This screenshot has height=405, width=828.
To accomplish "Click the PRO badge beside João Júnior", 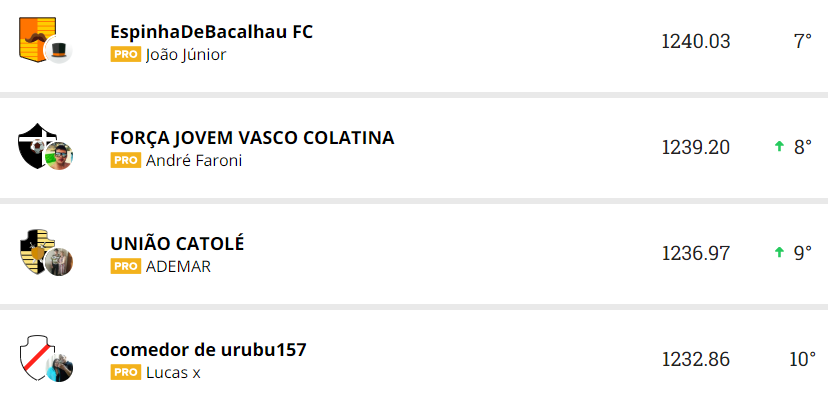I will pyautogui.click(x=125, y=55).
